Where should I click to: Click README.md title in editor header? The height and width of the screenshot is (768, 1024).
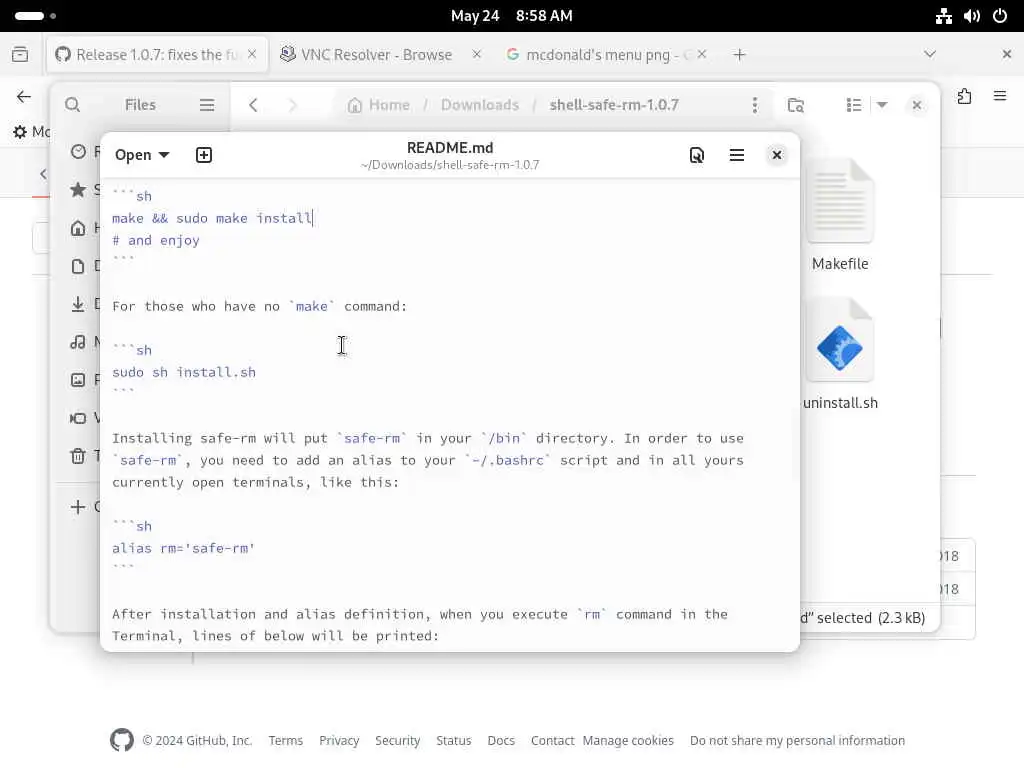tap(449, 148)
